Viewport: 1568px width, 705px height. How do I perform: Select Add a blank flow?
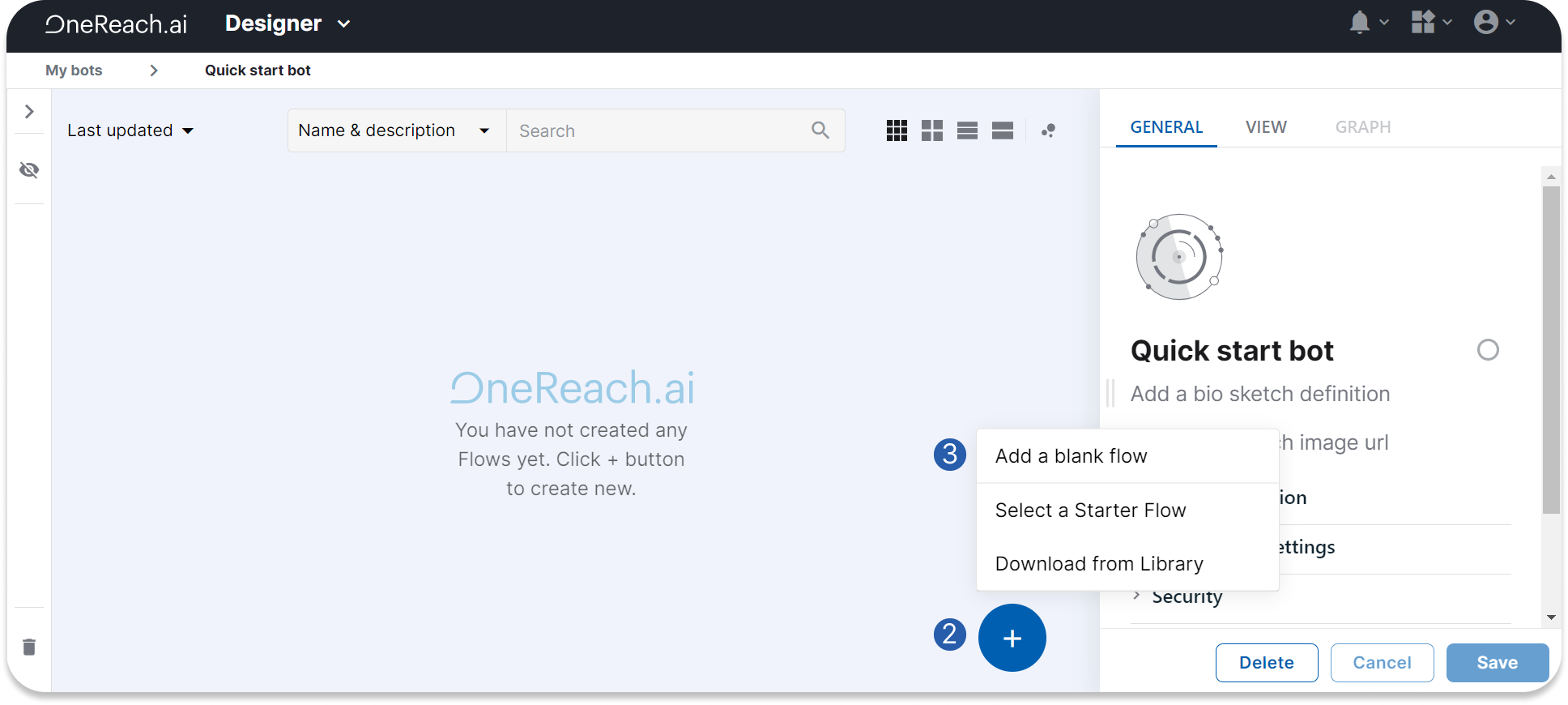point(1071,456)
